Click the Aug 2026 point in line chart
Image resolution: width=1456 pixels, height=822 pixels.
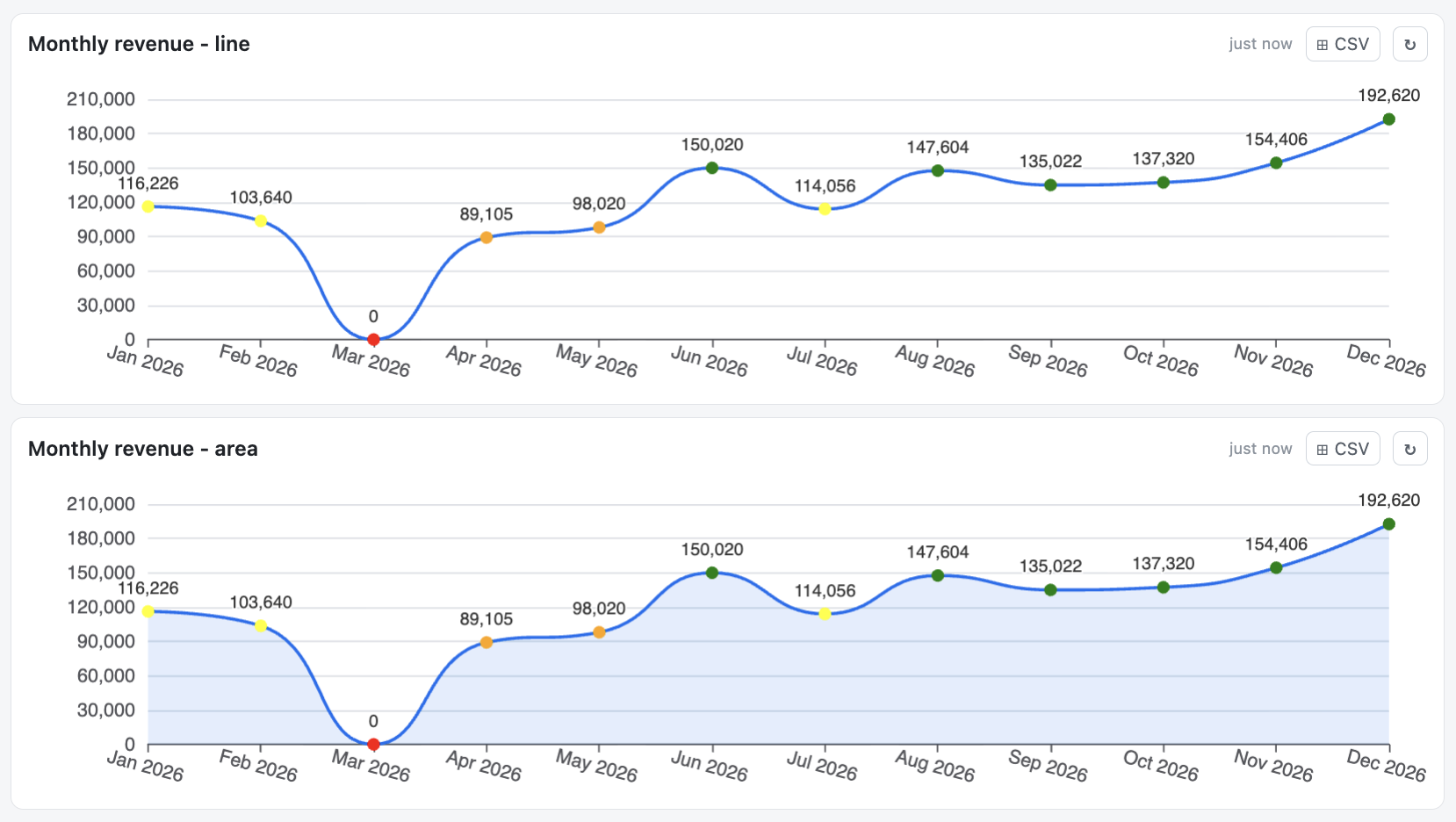pos(938,170)
